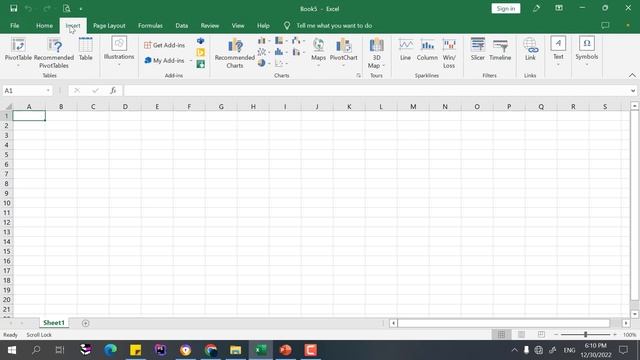Screen dimensions: 640x360
Task: Click the Sign in button
Action: click(x=506, y=9)
